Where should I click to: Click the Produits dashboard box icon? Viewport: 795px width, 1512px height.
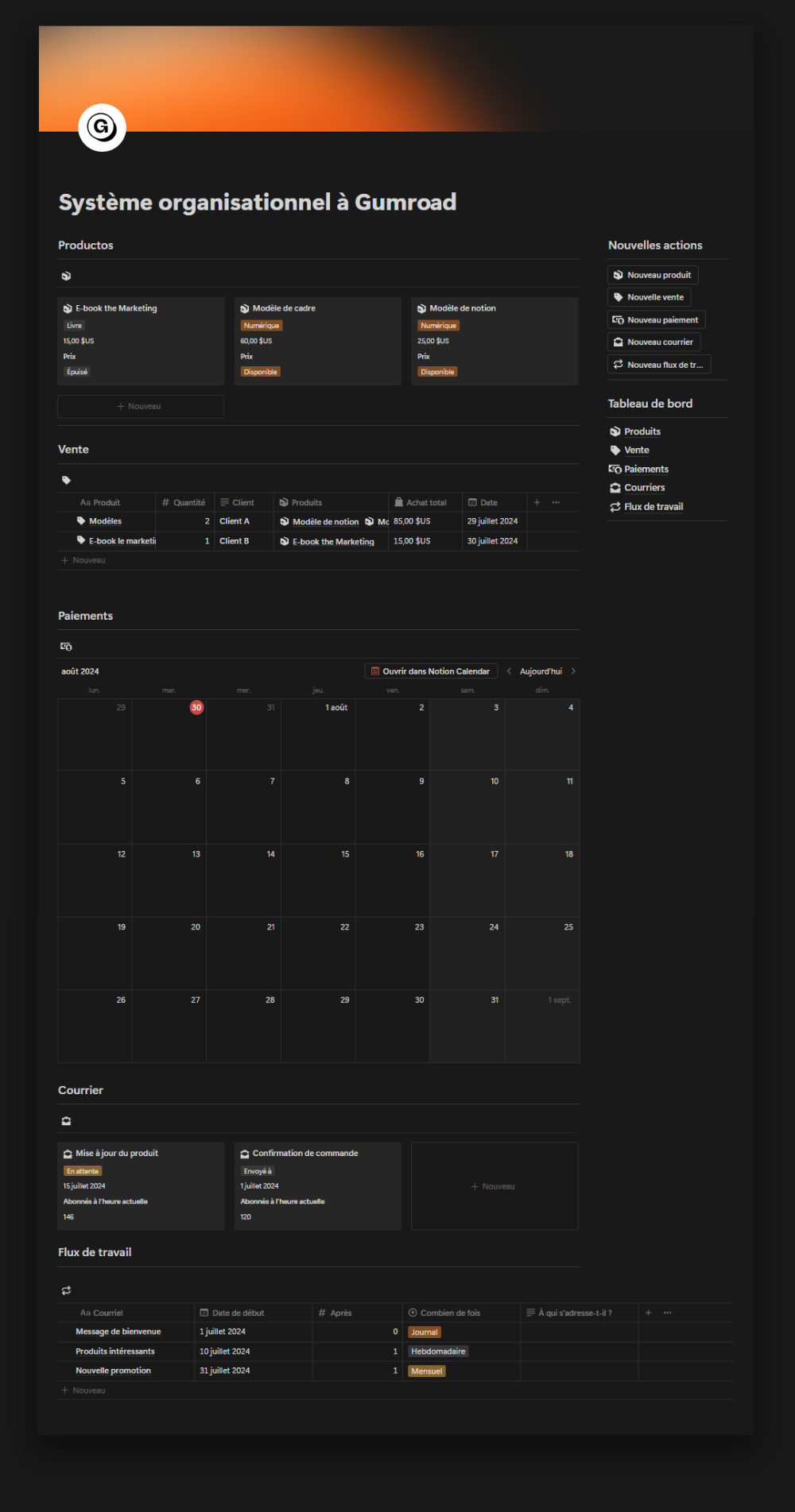pos(615,431)
